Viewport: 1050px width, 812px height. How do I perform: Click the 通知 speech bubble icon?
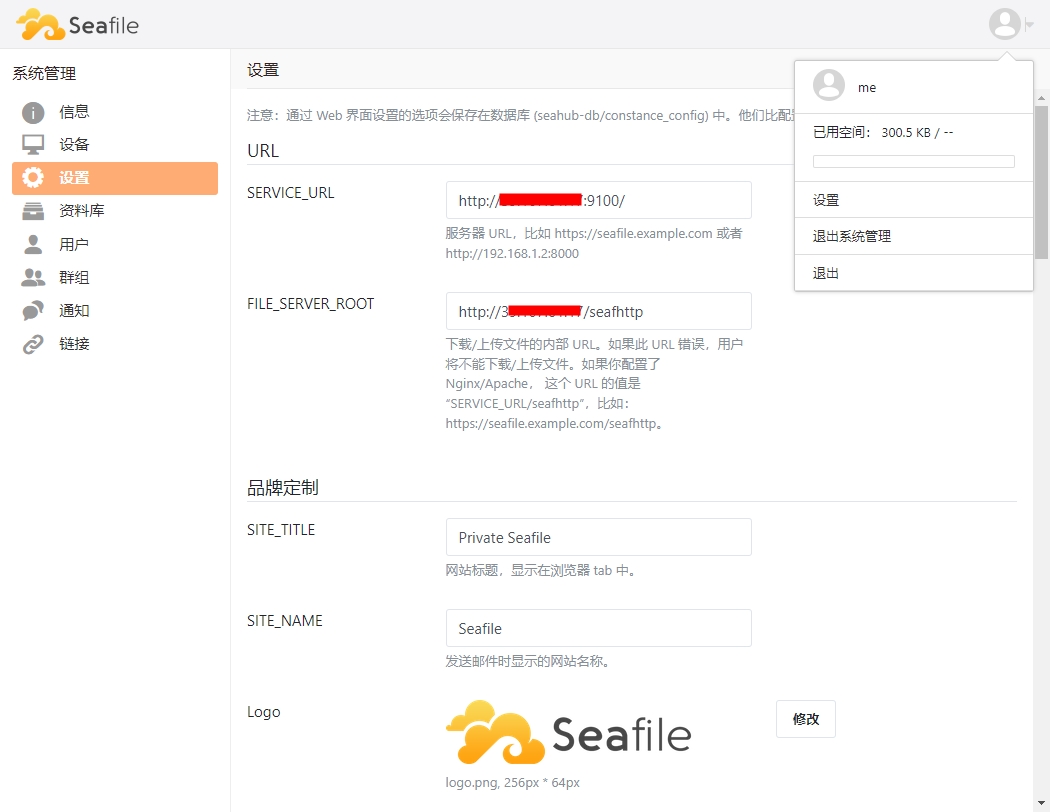coord(33,311)
